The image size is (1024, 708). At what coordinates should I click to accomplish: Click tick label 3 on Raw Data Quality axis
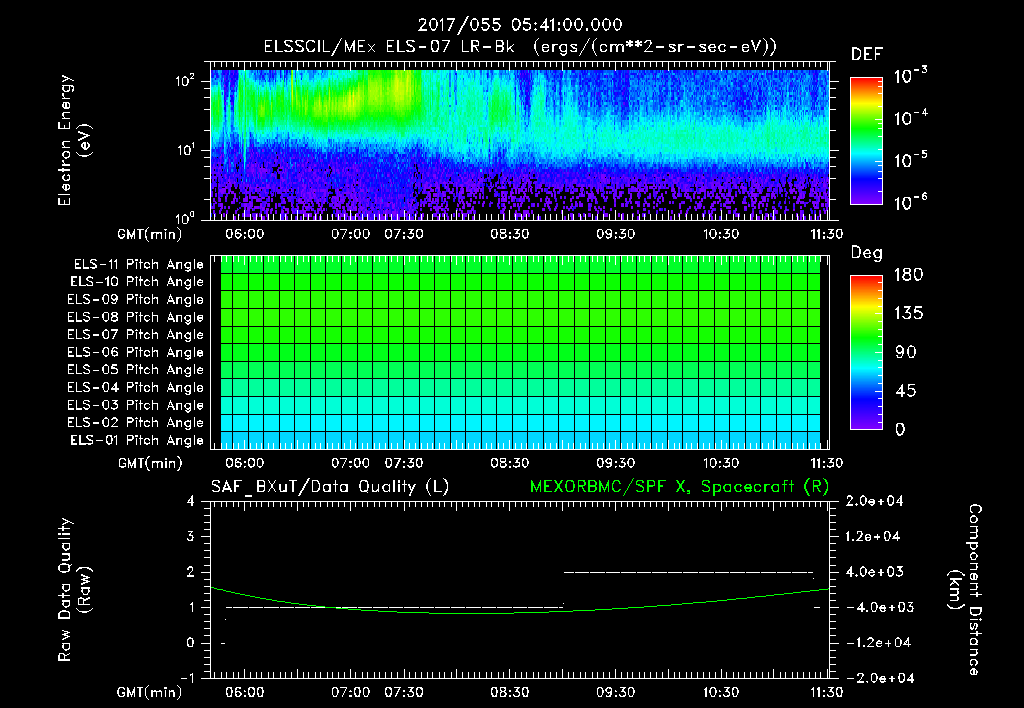coord(191,537)
